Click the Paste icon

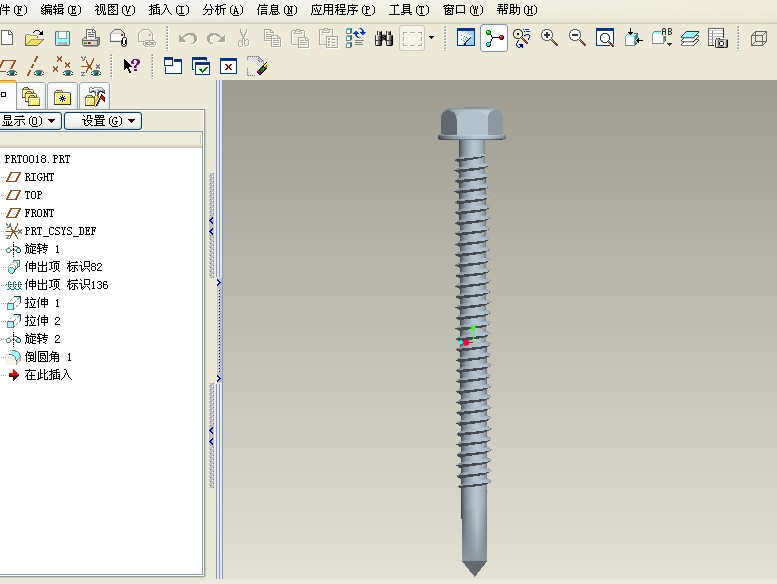pyautogui.click(x=299, y=38)
